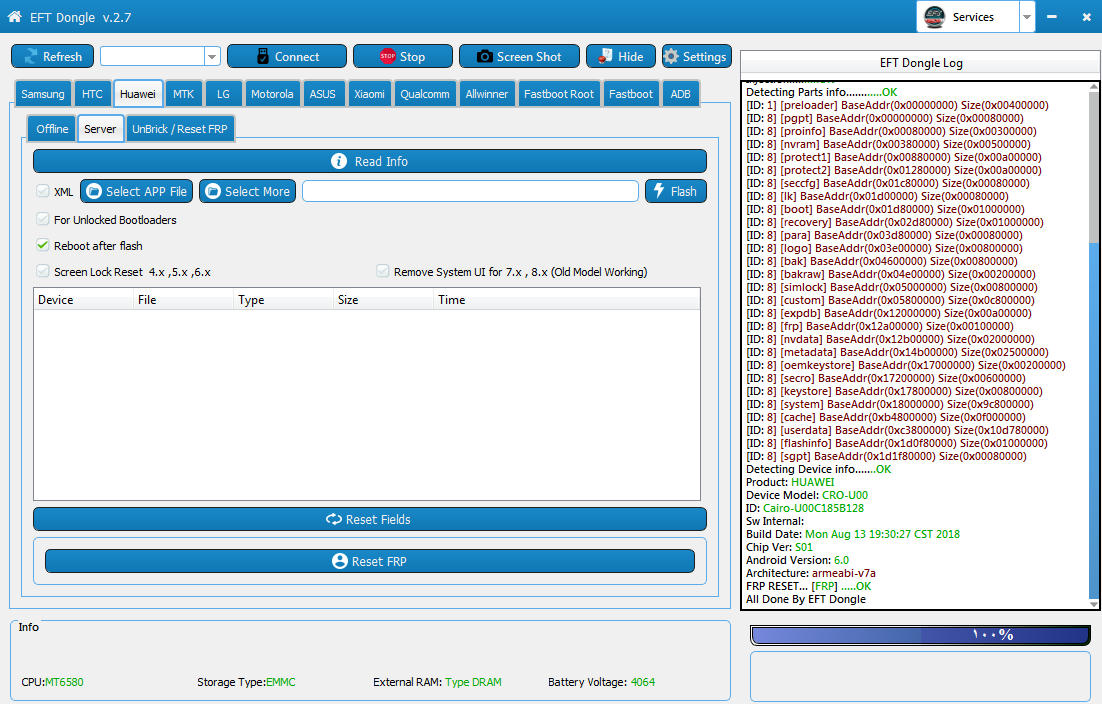Screen dimensions: 1102x704
Task: Open the Fastboot tab
Action: (x=631, y=94)
